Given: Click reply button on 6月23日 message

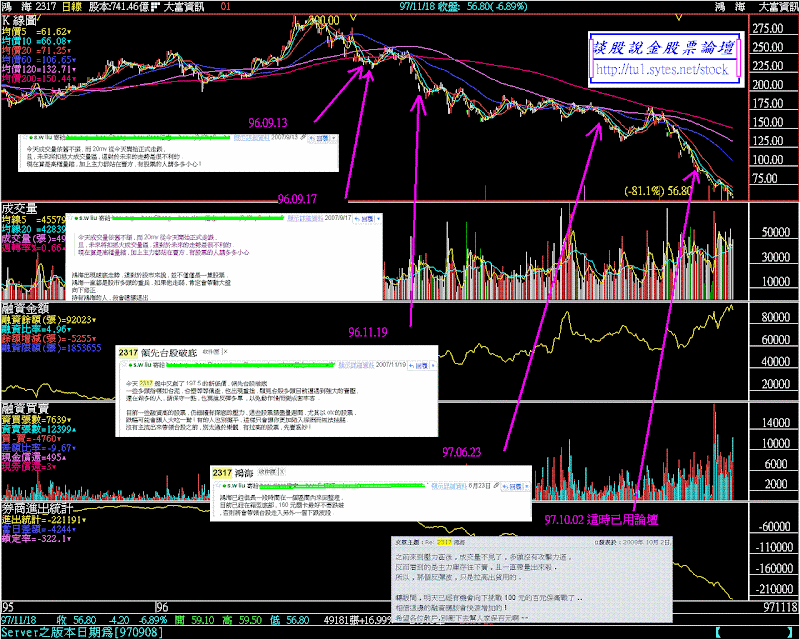Looking at the screenshot, I should pyautogui.click(x=513, y=487).
